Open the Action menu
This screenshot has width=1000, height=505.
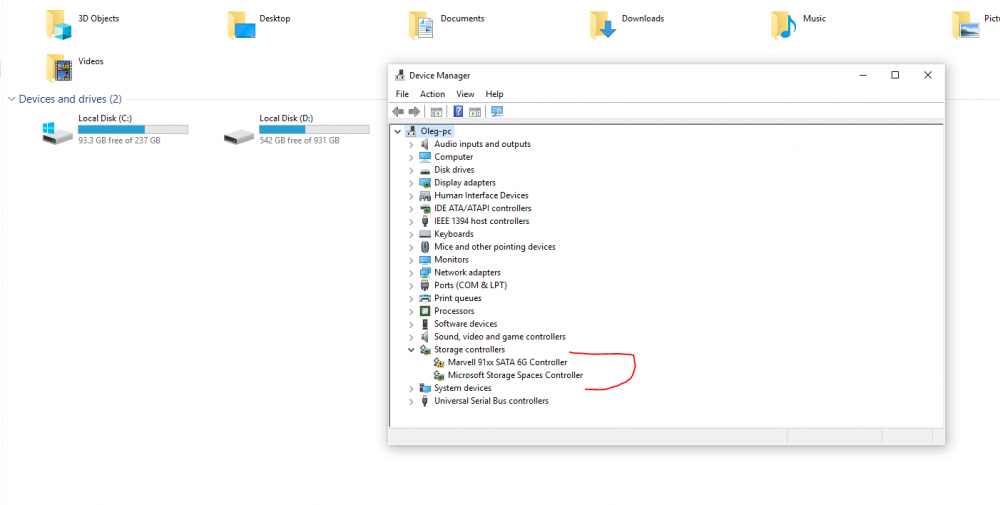432,94
